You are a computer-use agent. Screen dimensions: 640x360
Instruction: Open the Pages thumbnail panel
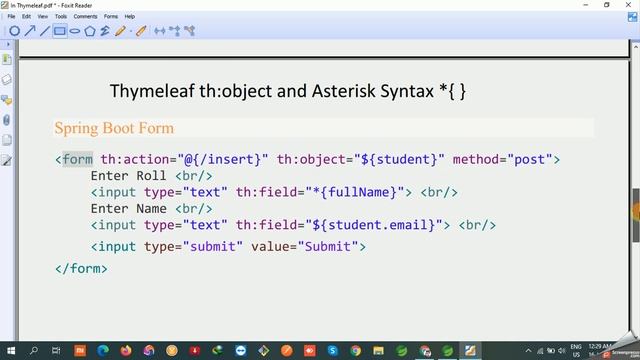[x=7, y=140]
